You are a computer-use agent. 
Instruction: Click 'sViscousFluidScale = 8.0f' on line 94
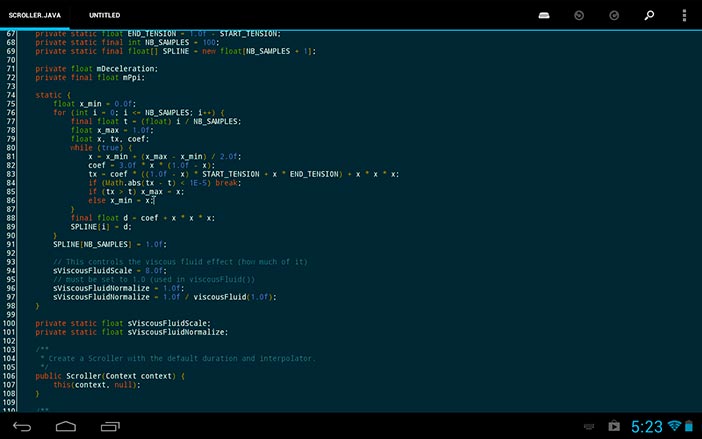click(x=110, y=271)
